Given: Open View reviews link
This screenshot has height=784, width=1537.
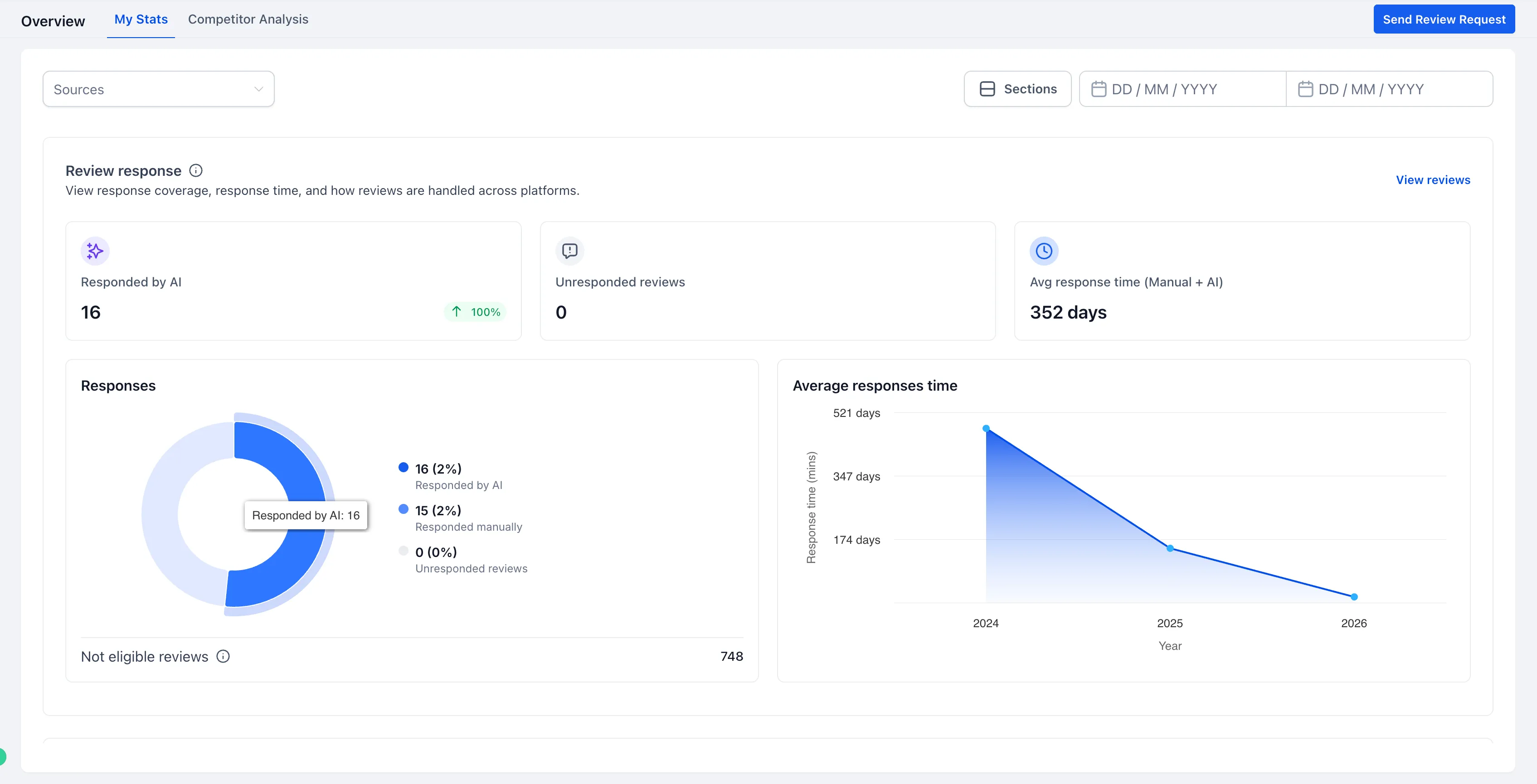Looking at the screenshot, I should [x=1433, y=179].
